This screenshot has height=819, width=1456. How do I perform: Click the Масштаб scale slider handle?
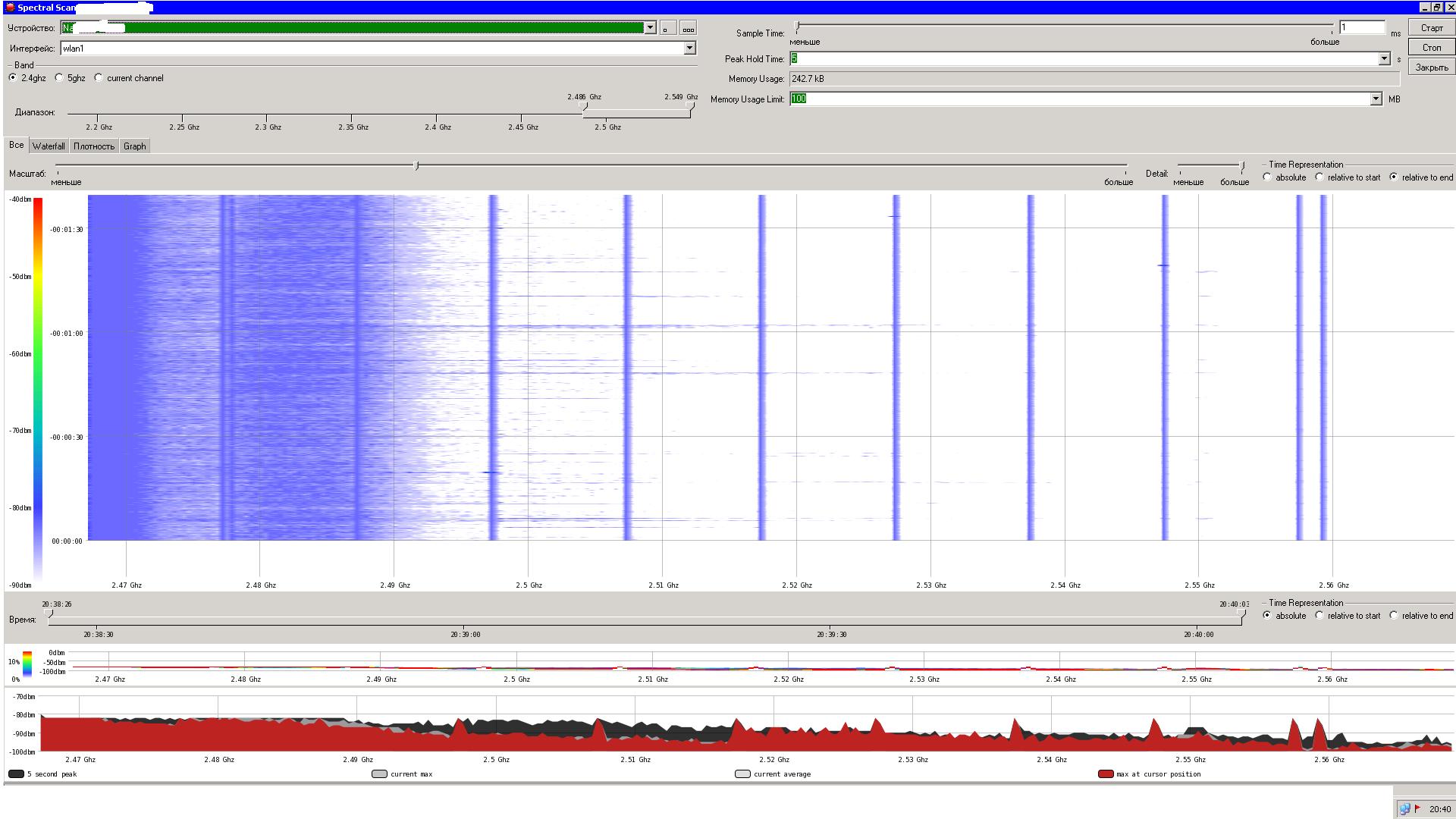tap(416, 165)
